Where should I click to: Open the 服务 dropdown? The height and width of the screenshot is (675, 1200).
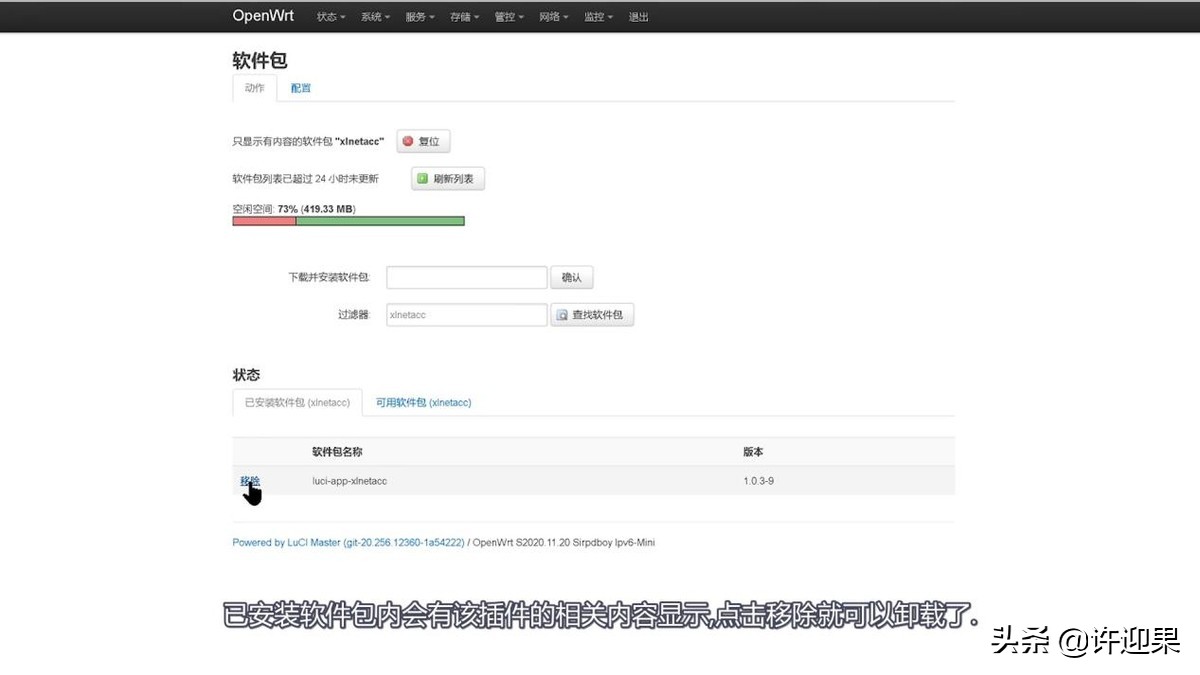(x=418, y=16)
